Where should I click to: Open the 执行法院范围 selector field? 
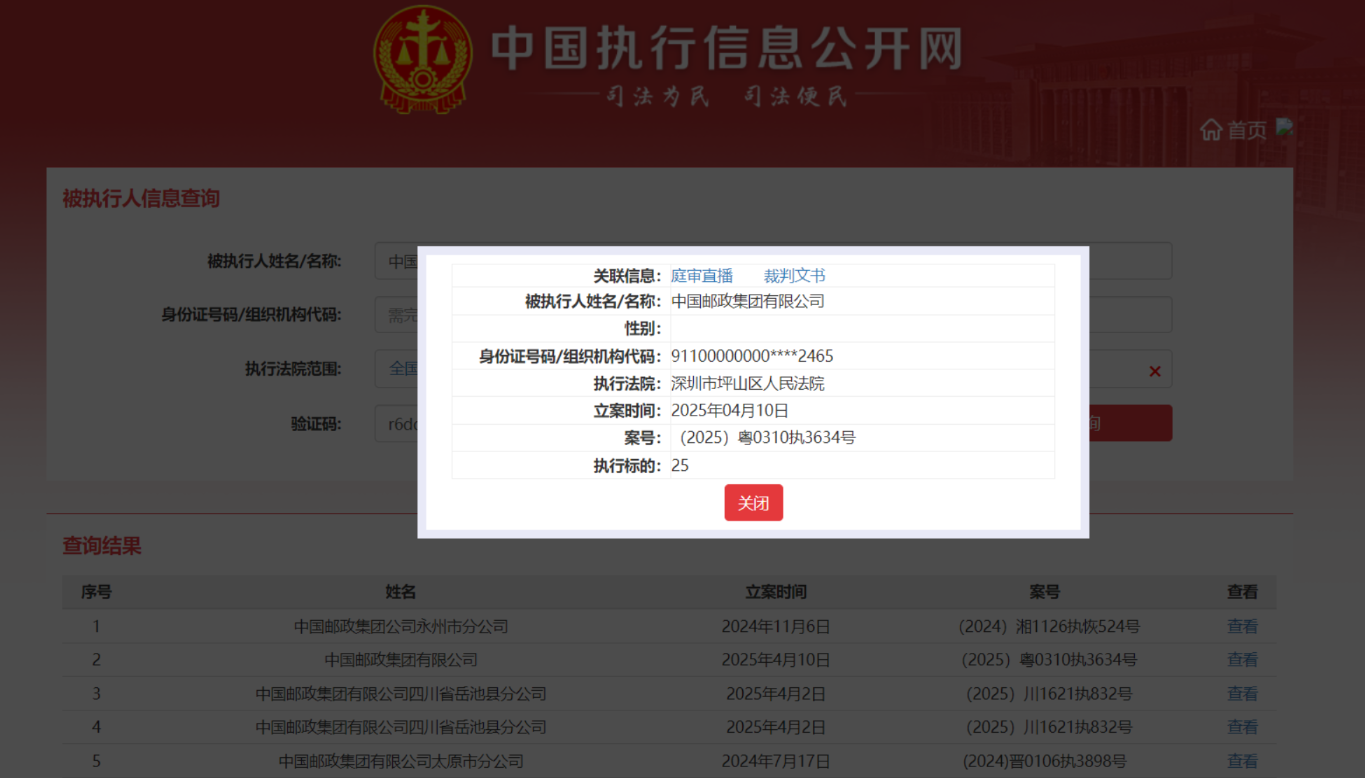(x=773, y=369)
